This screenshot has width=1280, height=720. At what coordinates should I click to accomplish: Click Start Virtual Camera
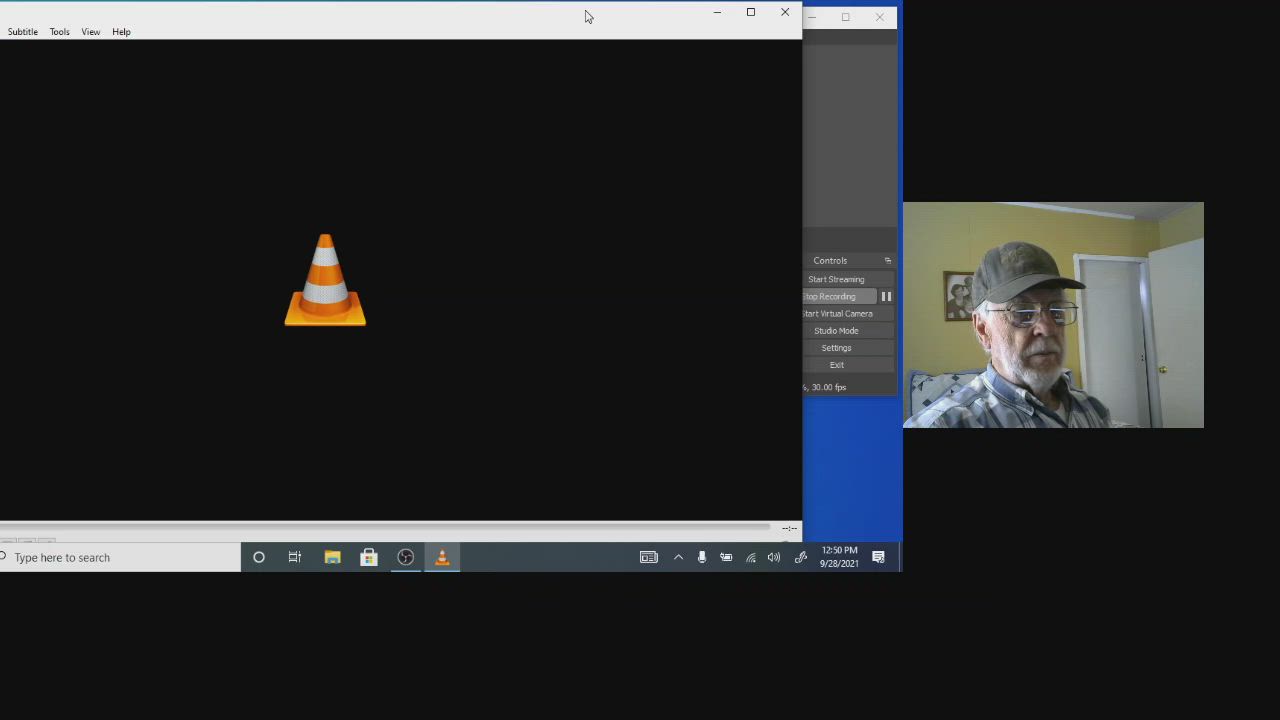838,314
